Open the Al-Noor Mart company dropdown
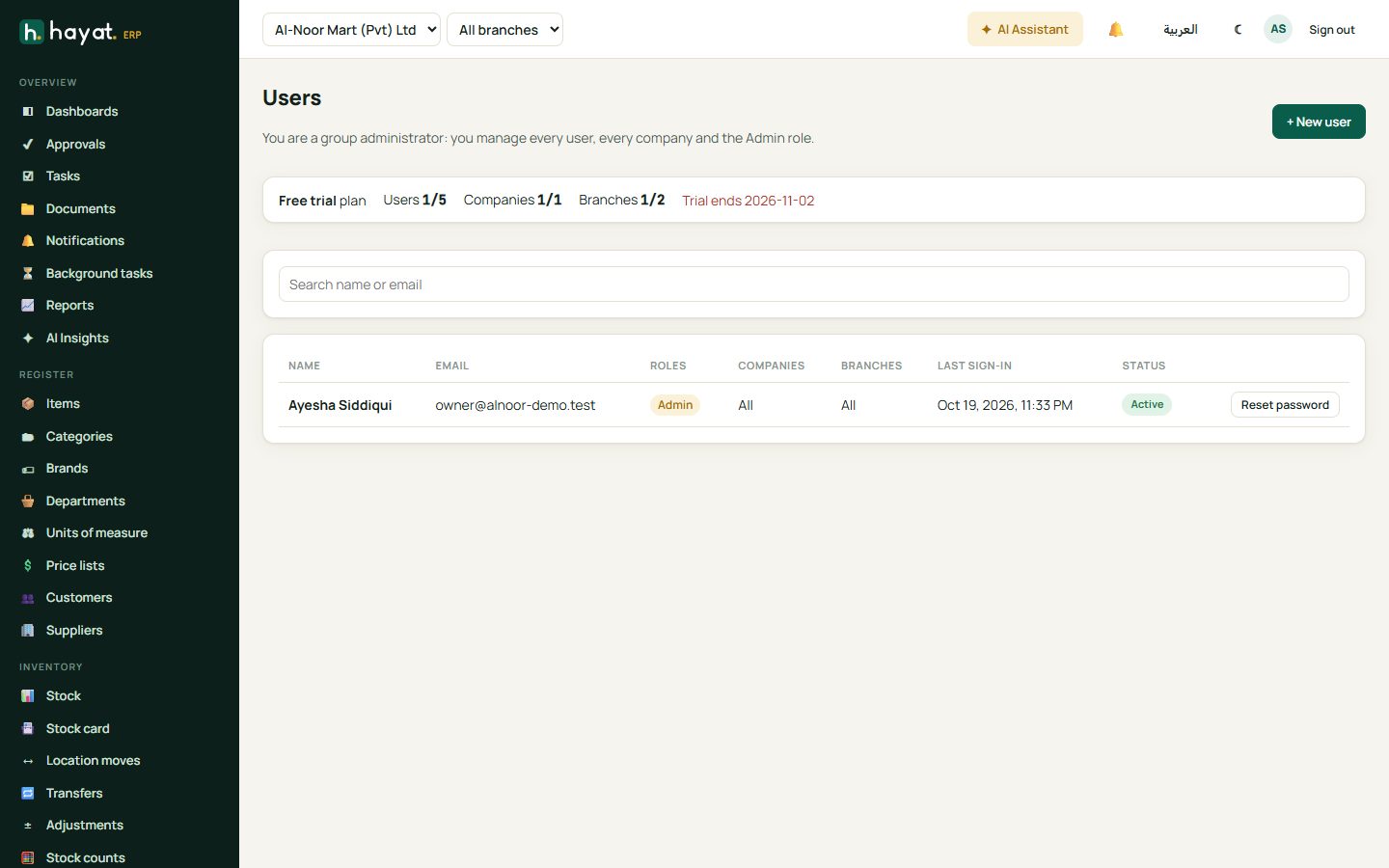 coord(351,30)
